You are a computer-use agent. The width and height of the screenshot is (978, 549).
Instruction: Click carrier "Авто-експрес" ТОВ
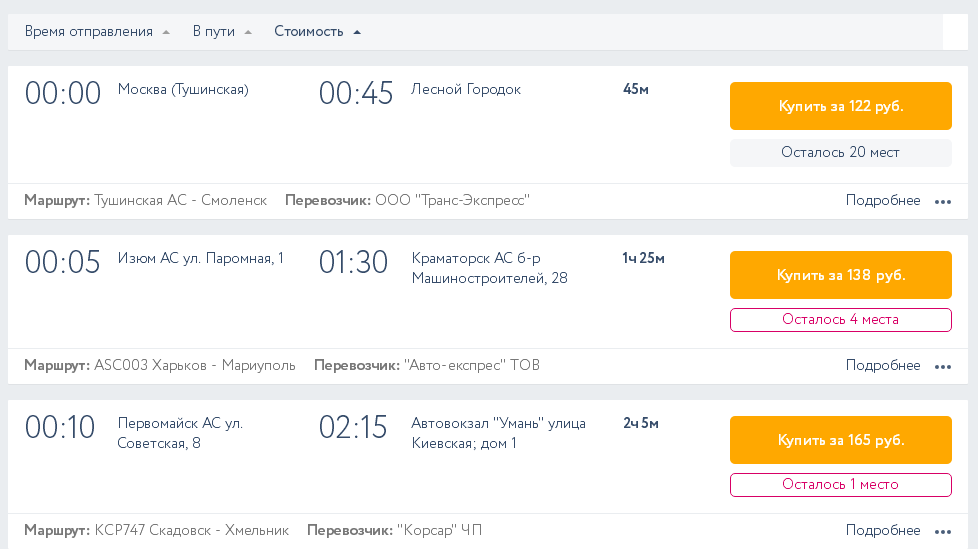point(471,366)
